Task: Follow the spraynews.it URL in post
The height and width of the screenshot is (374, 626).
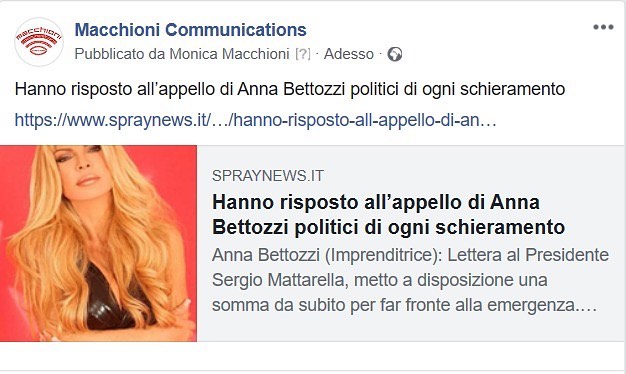Action: (256, 120)
